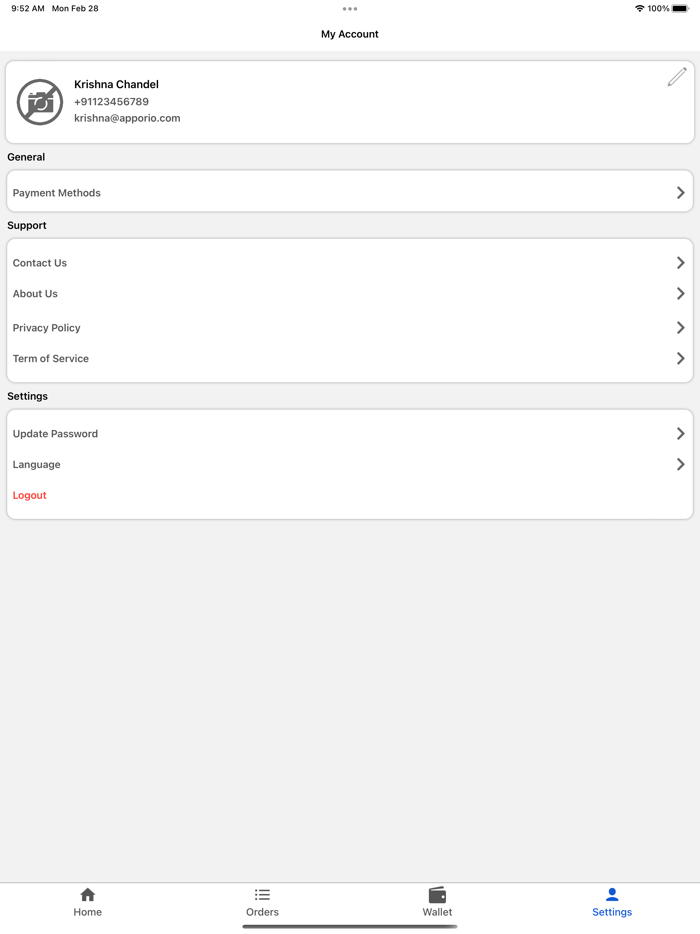Tap the three-dot multitasking indicator at top
Viewport: 700px width, 934px height.
[350, 9]
